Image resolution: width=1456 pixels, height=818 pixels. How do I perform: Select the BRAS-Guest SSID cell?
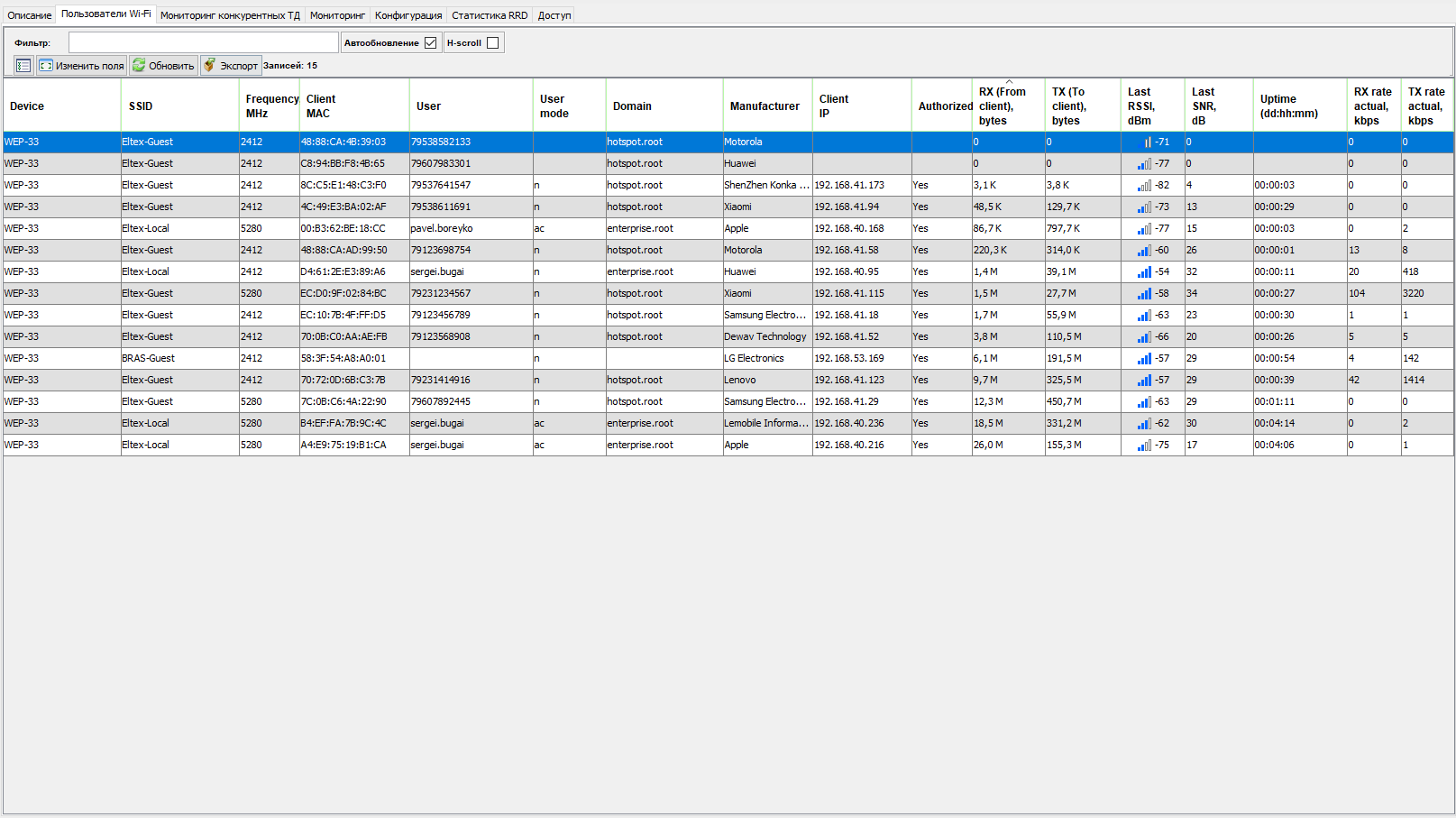(180, 359)
